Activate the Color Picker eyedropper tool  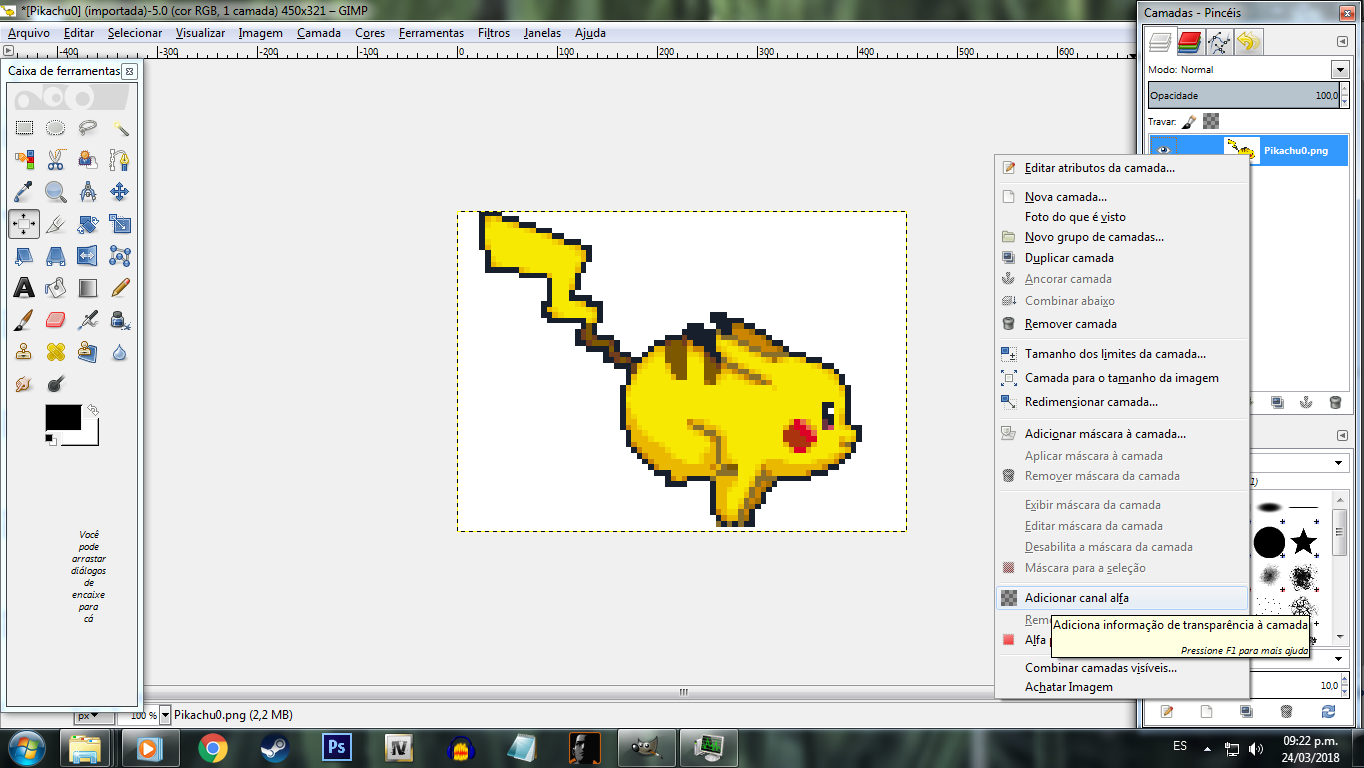[x=24, y=192]
